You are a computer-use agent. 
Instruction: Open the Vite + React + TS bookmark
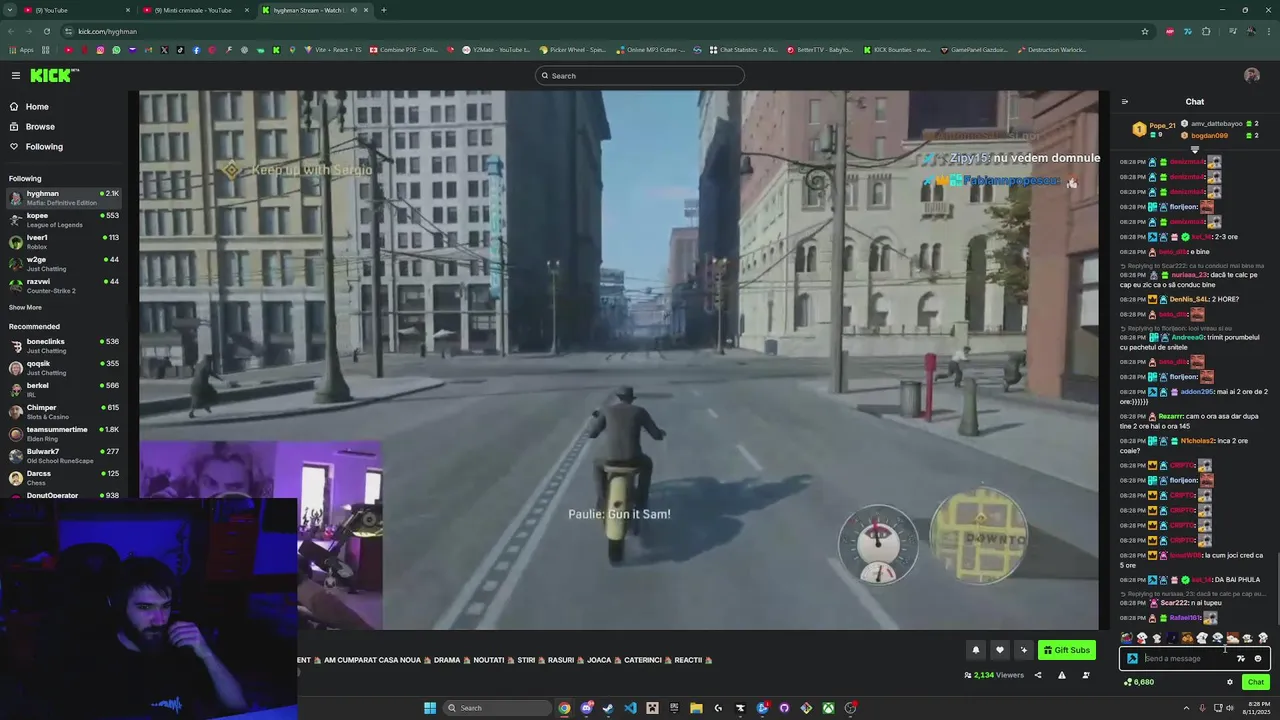(x=333, y=50)
